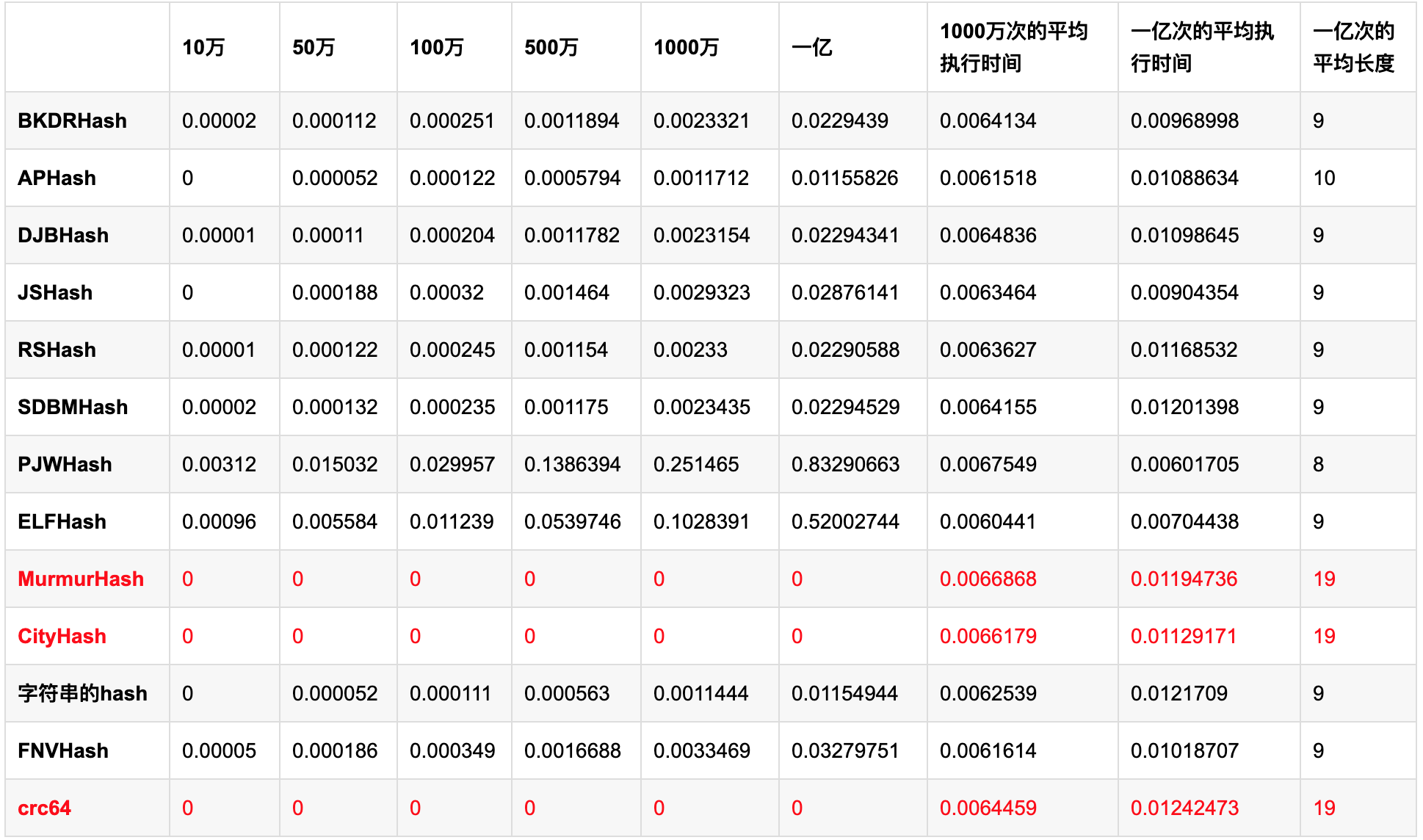Click the ELFHash value 0.52002744
Viewport: 1423px width, 840px height.
(845, 521)
